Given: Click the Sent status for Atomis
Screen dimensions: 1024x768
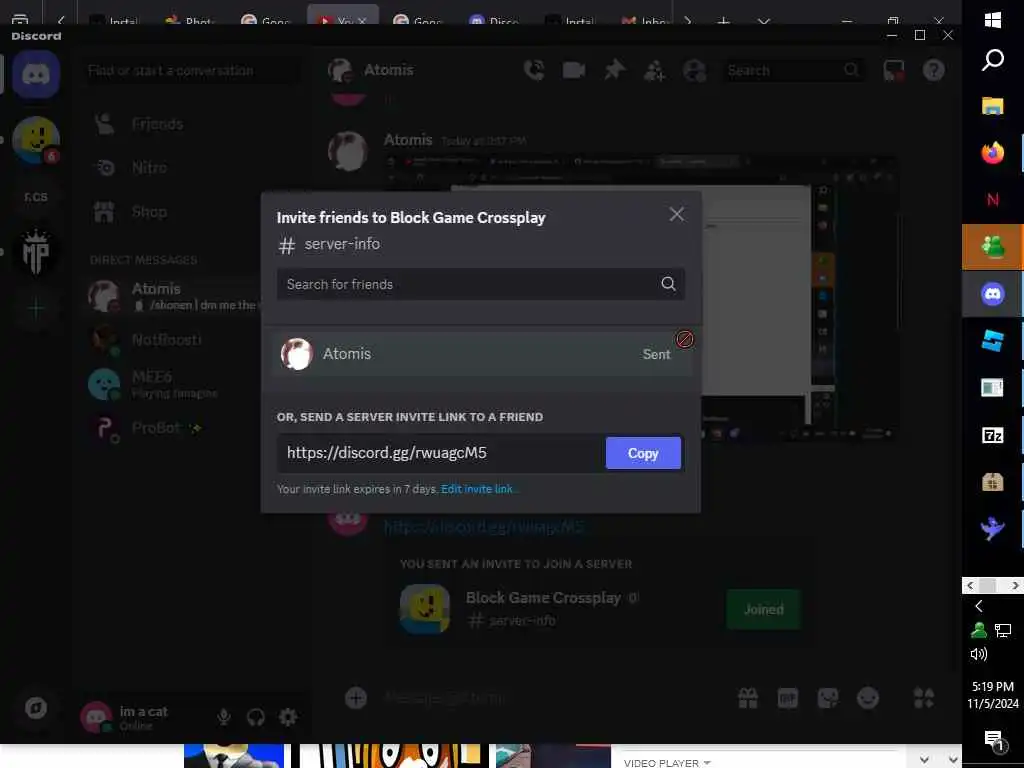Looking at the screenshot, I should click(x=656, y=355).
